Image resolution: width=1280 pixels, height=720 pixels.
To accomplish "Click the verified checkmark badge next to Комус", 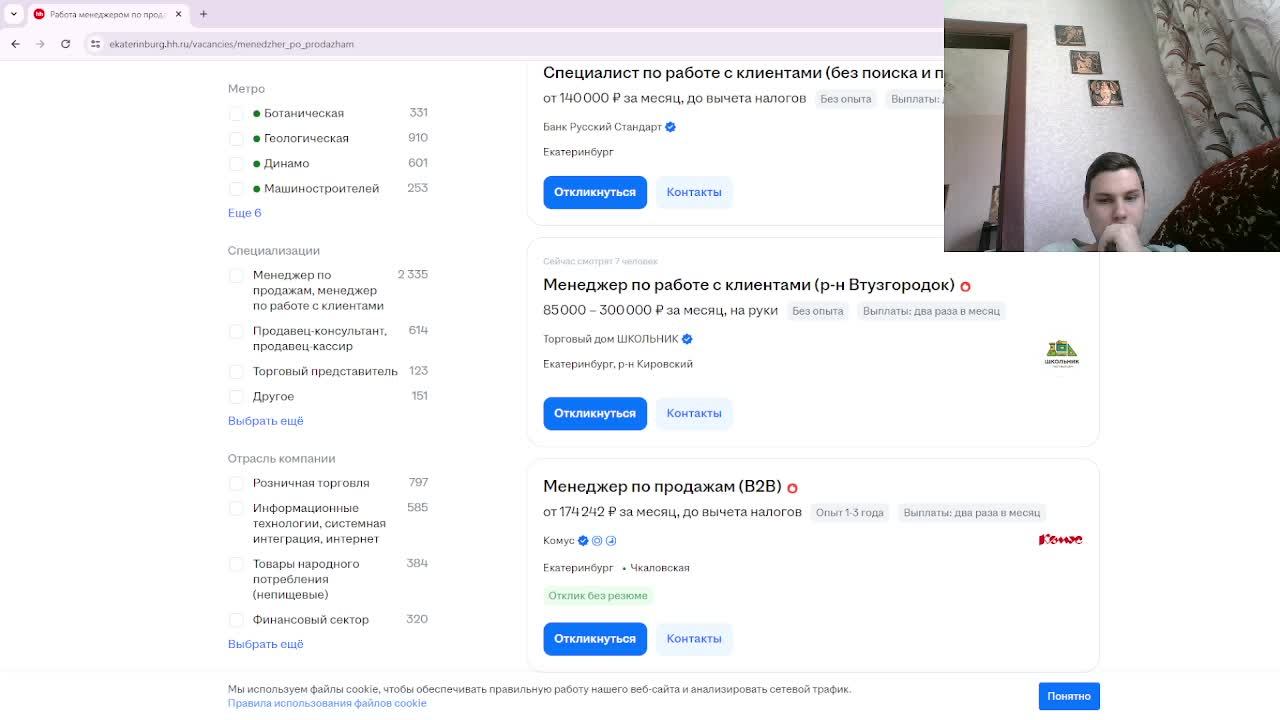I will [583, 541].
